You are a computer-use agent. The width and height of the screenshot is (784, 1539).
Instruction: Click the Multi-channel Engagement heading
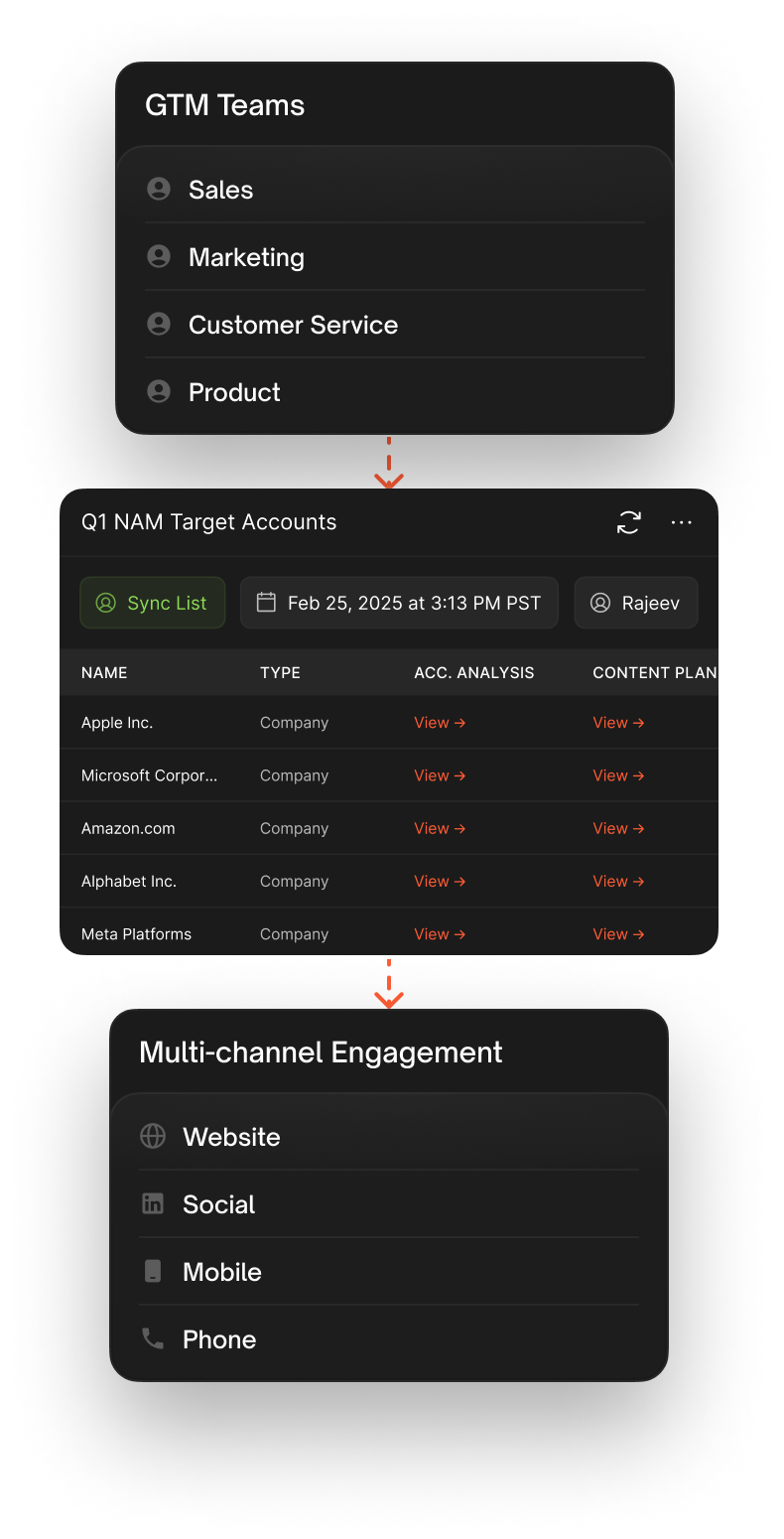[x=321, y=1052]
